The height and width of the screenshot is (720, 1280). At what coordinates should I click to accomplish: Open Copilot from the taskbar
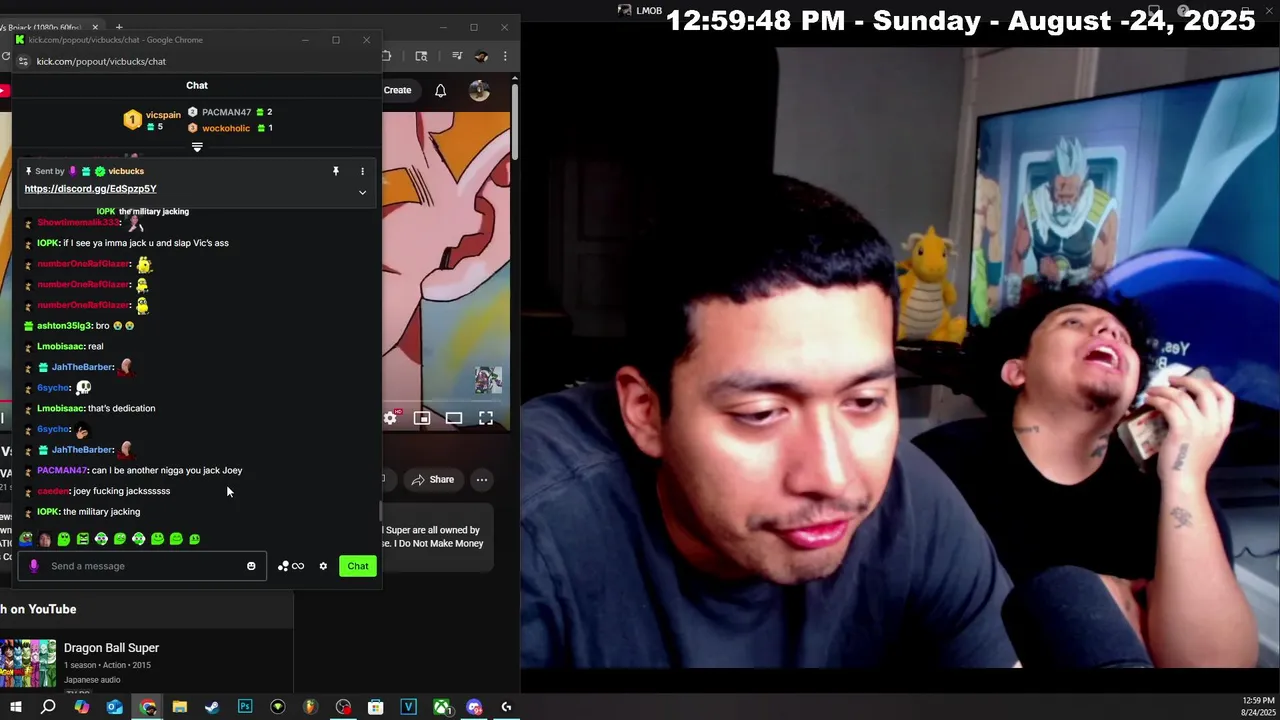coord(82,707)
